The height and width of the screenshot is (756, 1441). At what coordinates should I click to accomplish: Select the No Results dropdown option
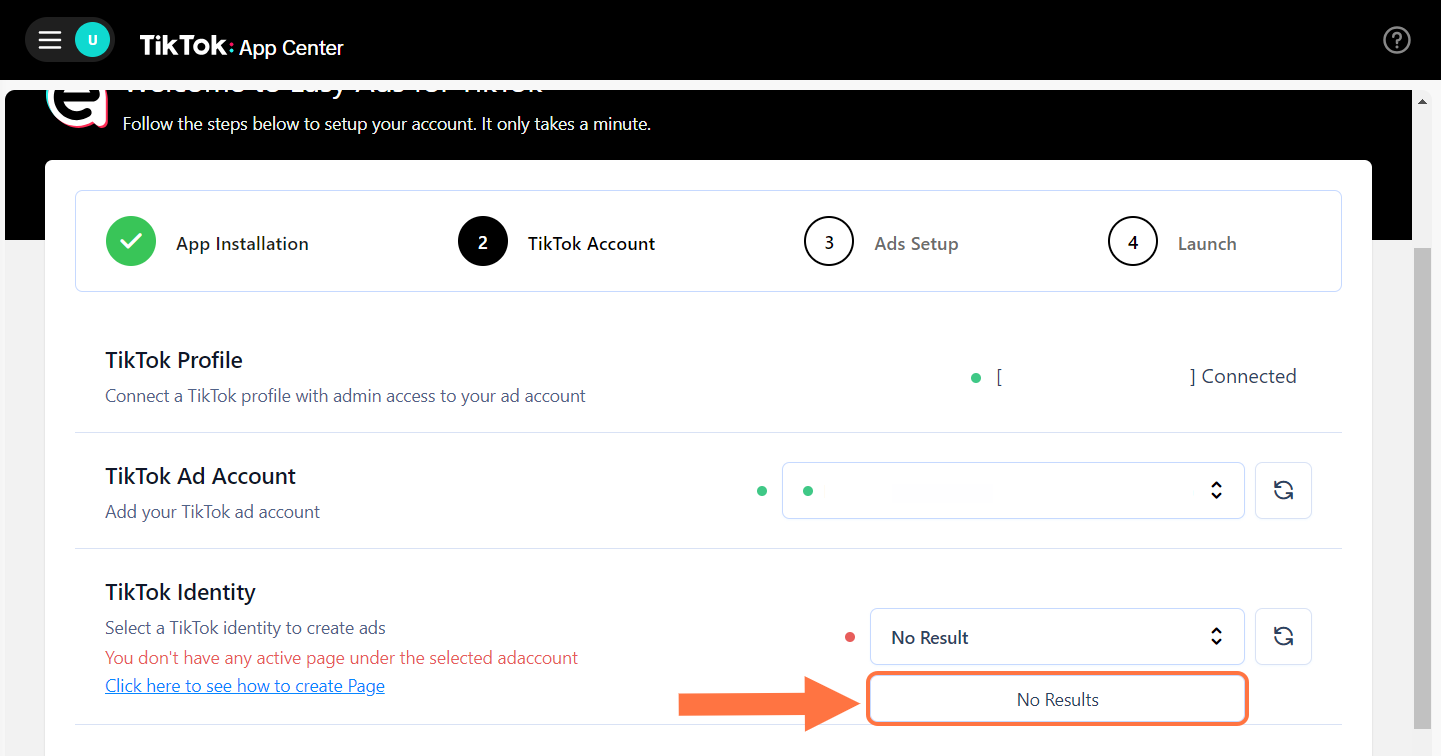[1057, 700]
